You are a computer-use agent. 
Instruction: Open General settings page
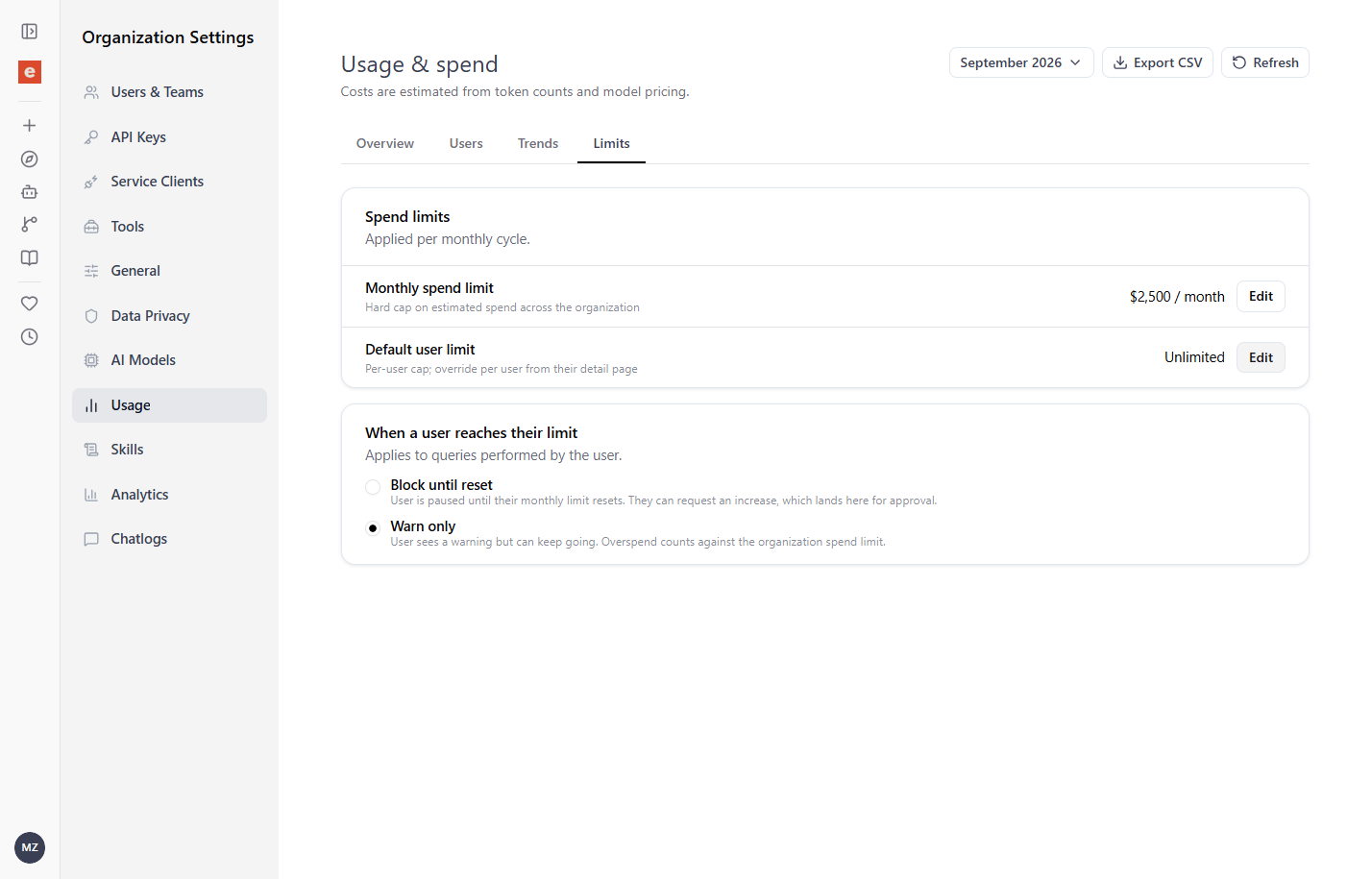(x=169, y=271)
